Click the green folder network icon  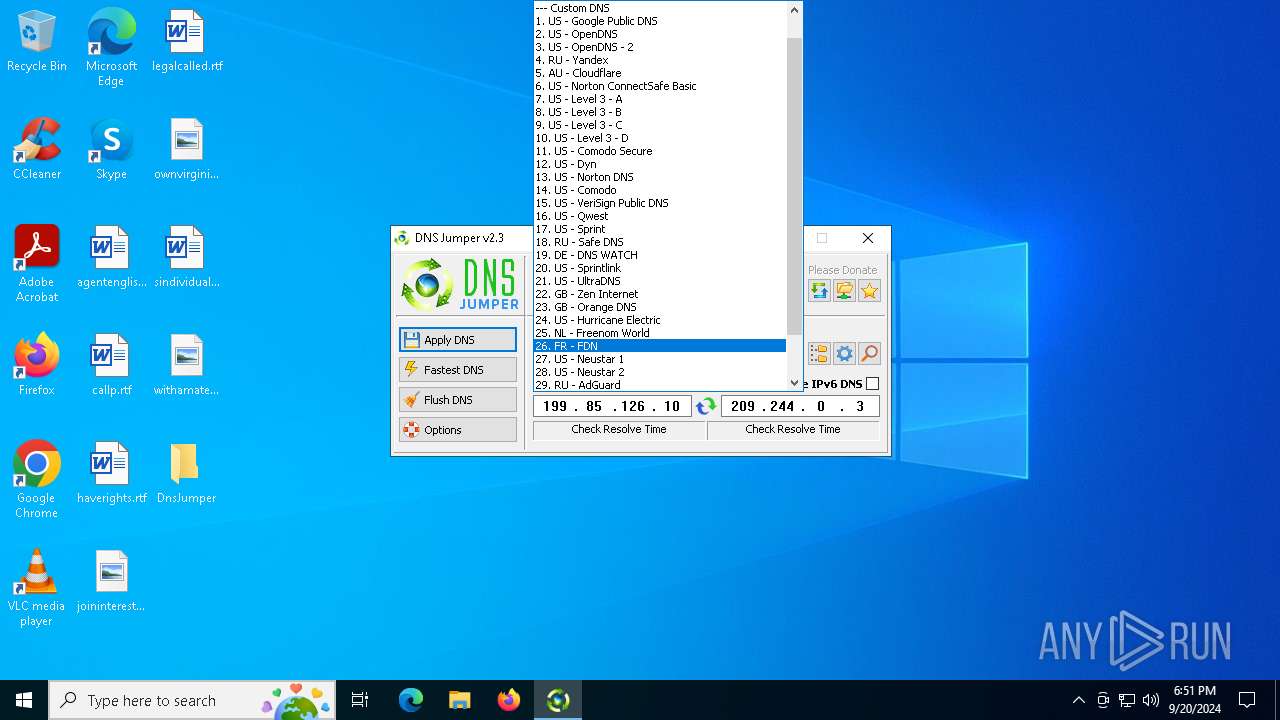[x=845, y=291]
